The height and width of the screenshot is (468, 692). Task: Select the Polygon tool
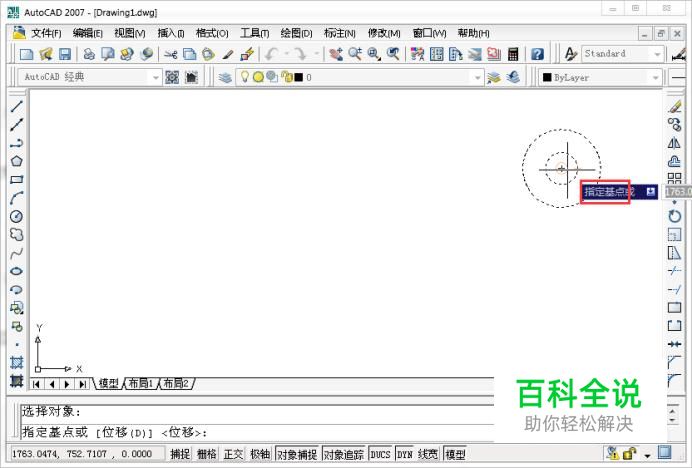point(16,161)
